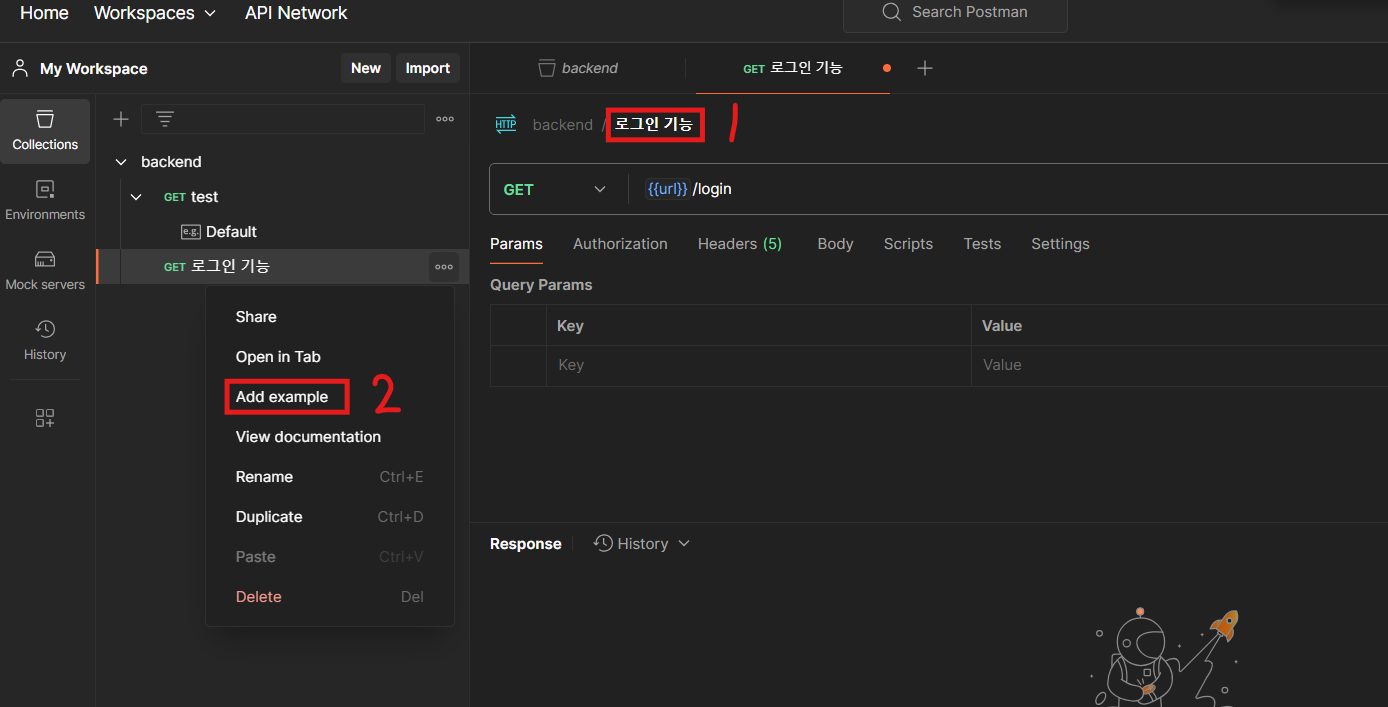This screenshot has width=1388, height=707.
Task: Click the e.g. example icon beside Default
Action: tap(191, 231)
